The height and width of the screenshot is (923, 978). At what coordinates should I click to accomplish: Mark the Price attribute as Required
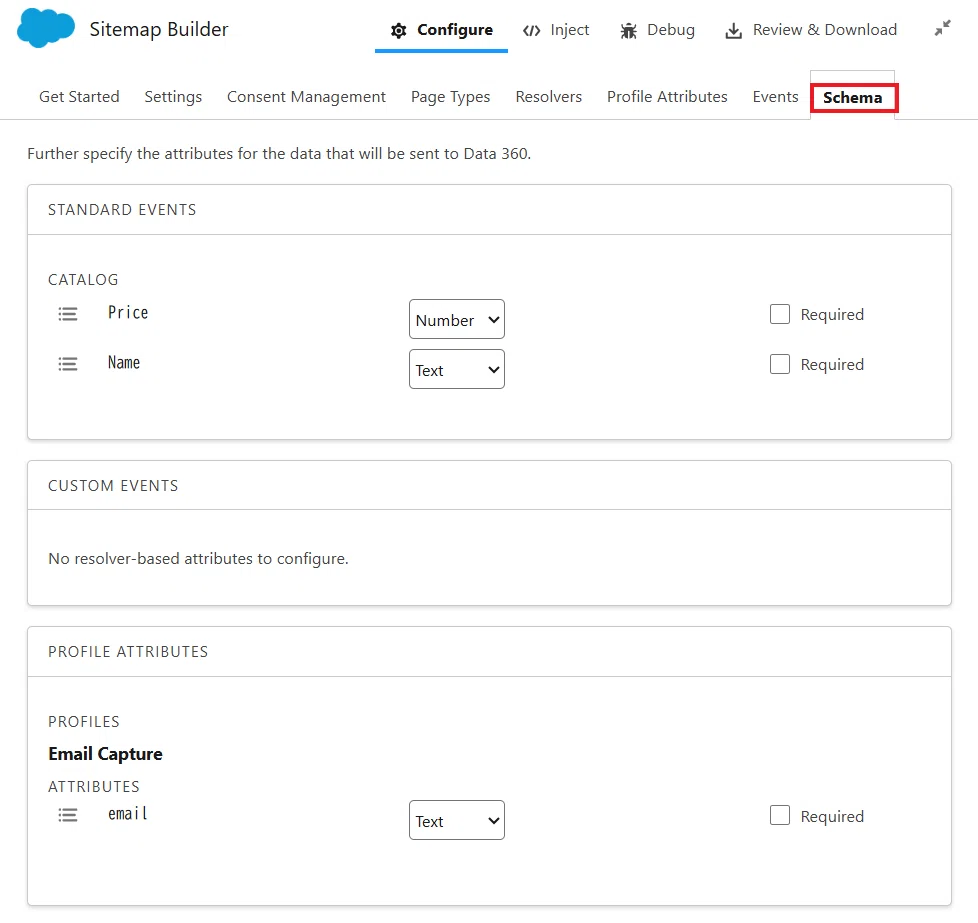[x=780, y=314]
